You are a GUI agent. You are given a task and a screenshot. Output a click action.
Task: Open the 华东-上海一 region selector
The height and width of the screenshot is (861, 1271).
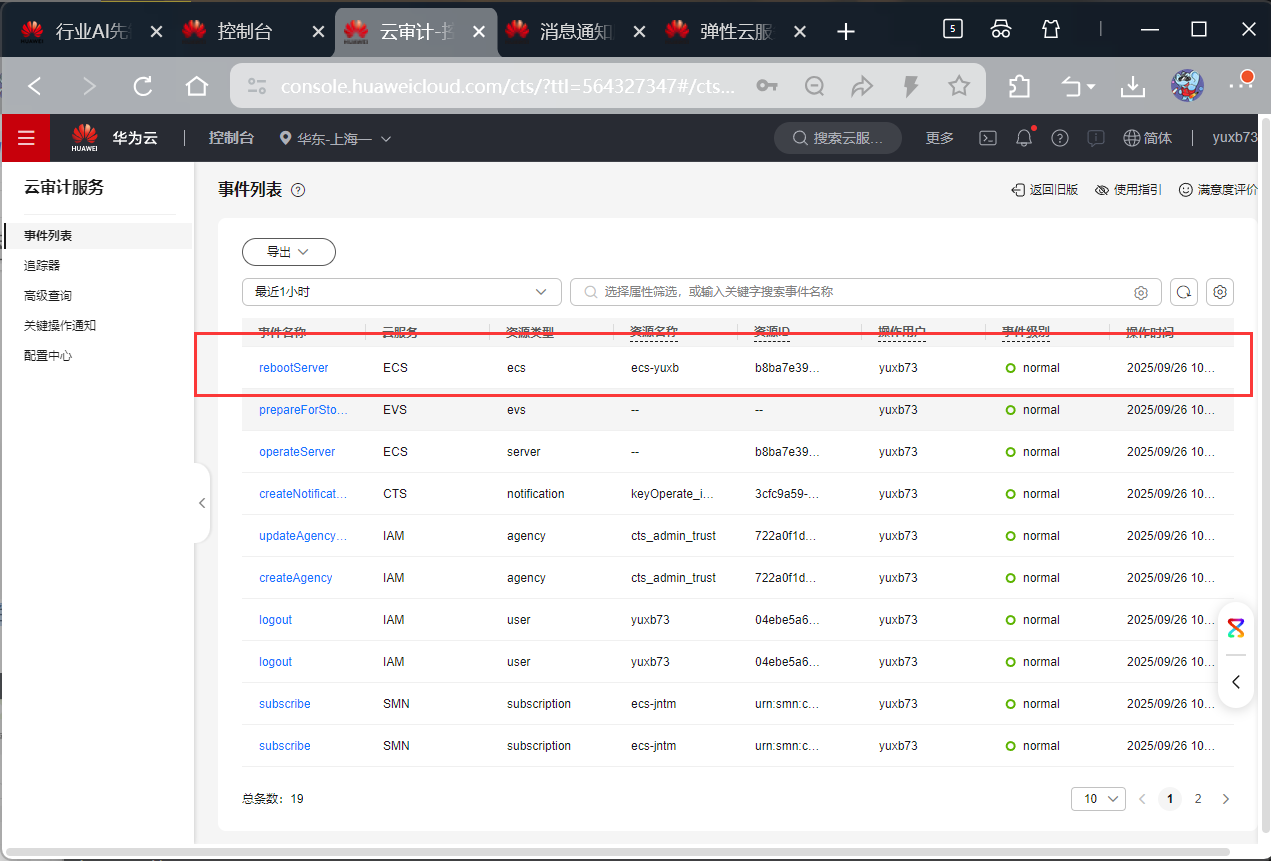[x=336, y=138]
